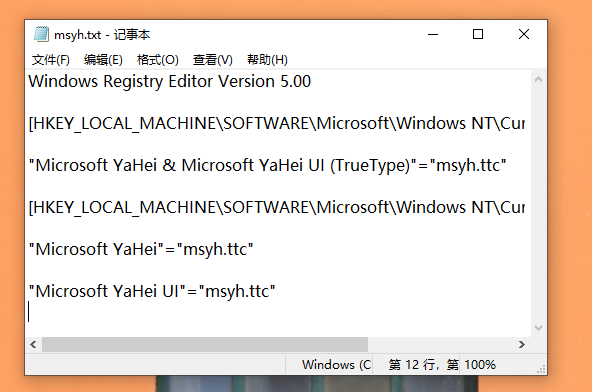Click the line "Windows Registry Editor Version 5.00"

tap(170, 81)
